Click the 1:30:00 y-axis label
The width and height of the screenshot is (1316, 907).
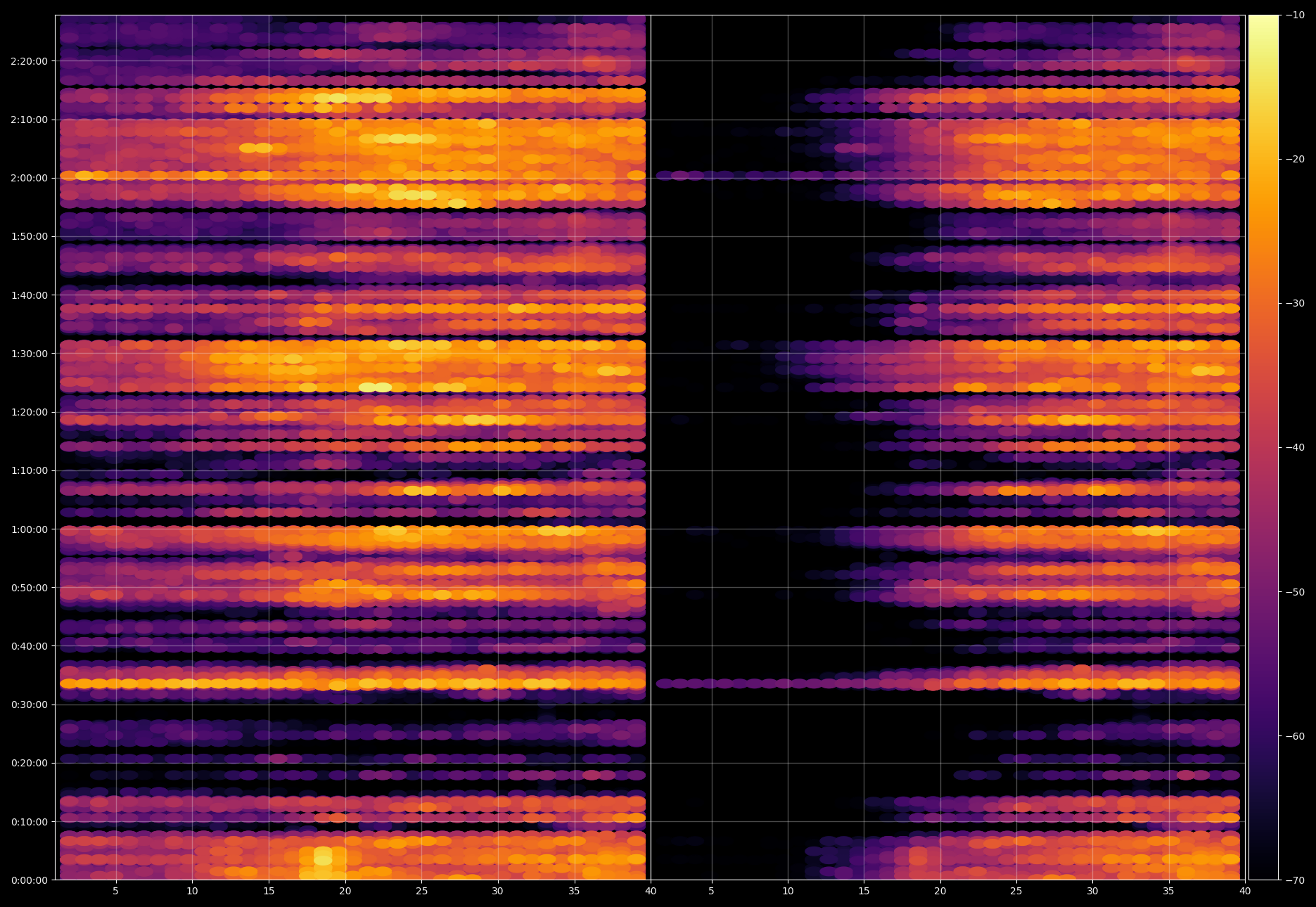30,354
